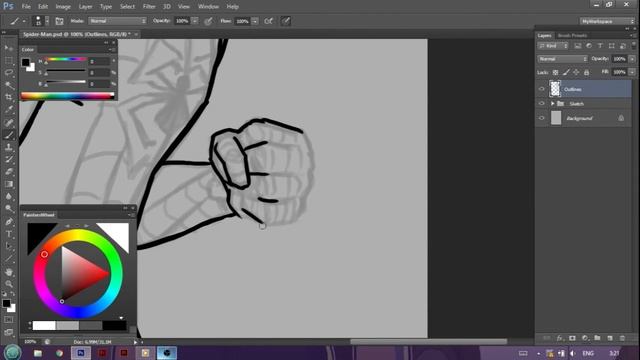Image resolution: width=640 pixels, height=360 pixels.
Task: Select the Healing Brush tool
Action: pos(9,122)
